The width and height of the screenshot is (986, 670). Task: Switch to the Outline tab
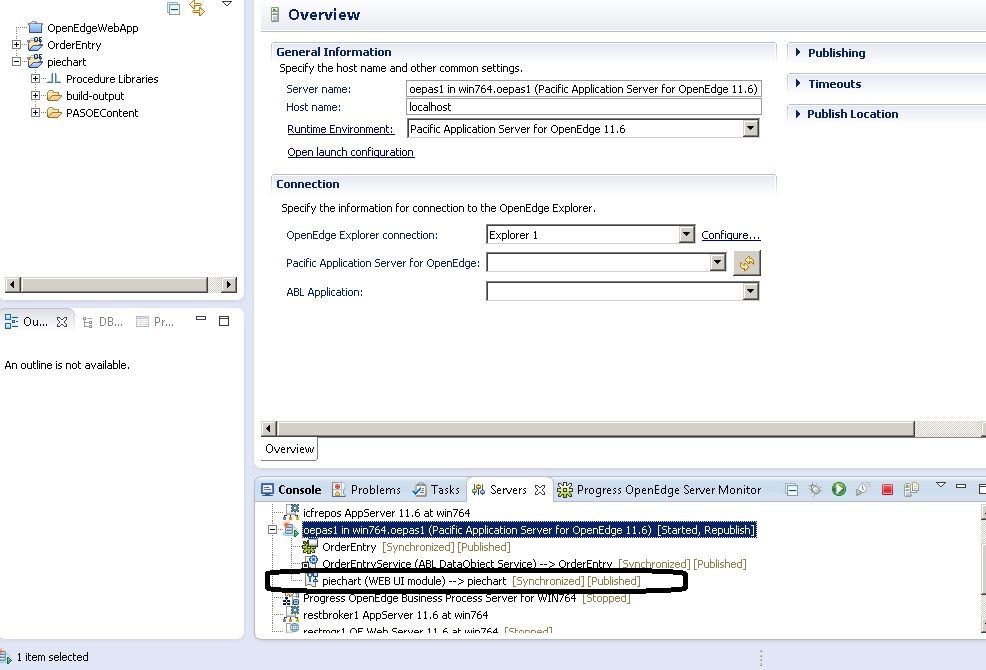click(35, 321)
